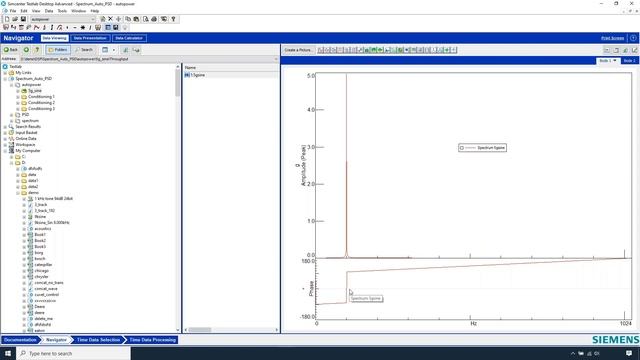Select Workspace in the tree

pos(25,145)
